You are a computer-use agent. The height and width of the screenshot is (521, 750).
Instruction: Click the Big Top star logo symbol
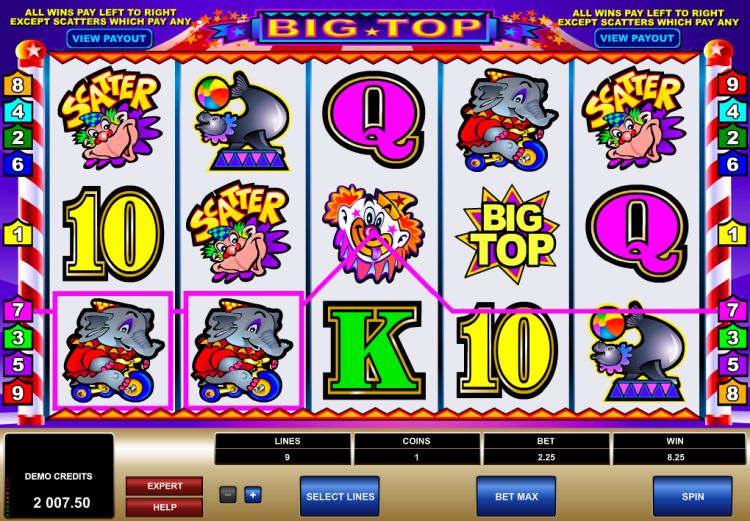point(507,233)
